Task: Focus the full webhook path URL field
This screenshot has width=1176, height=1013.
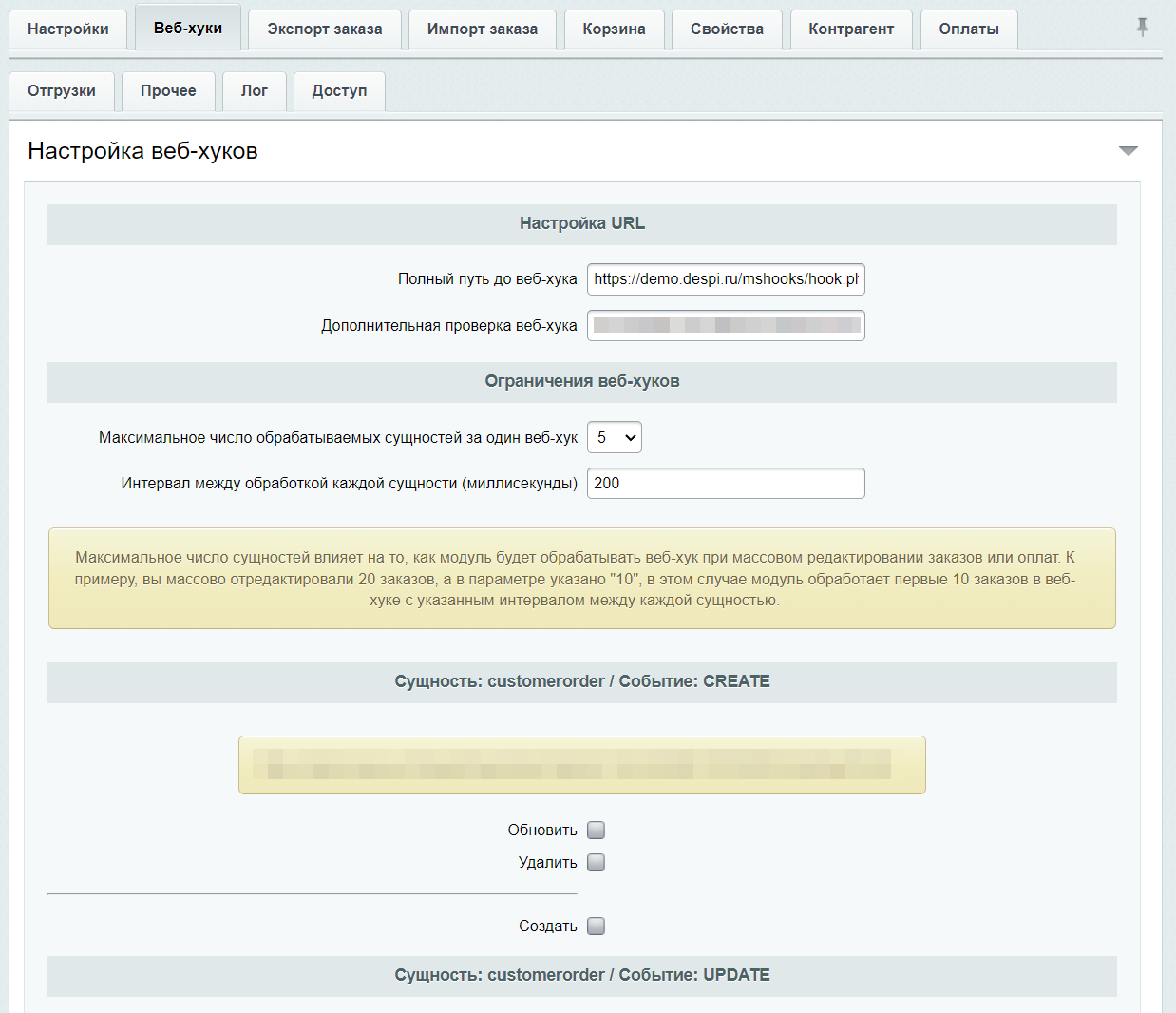Action: click(726, 279)
